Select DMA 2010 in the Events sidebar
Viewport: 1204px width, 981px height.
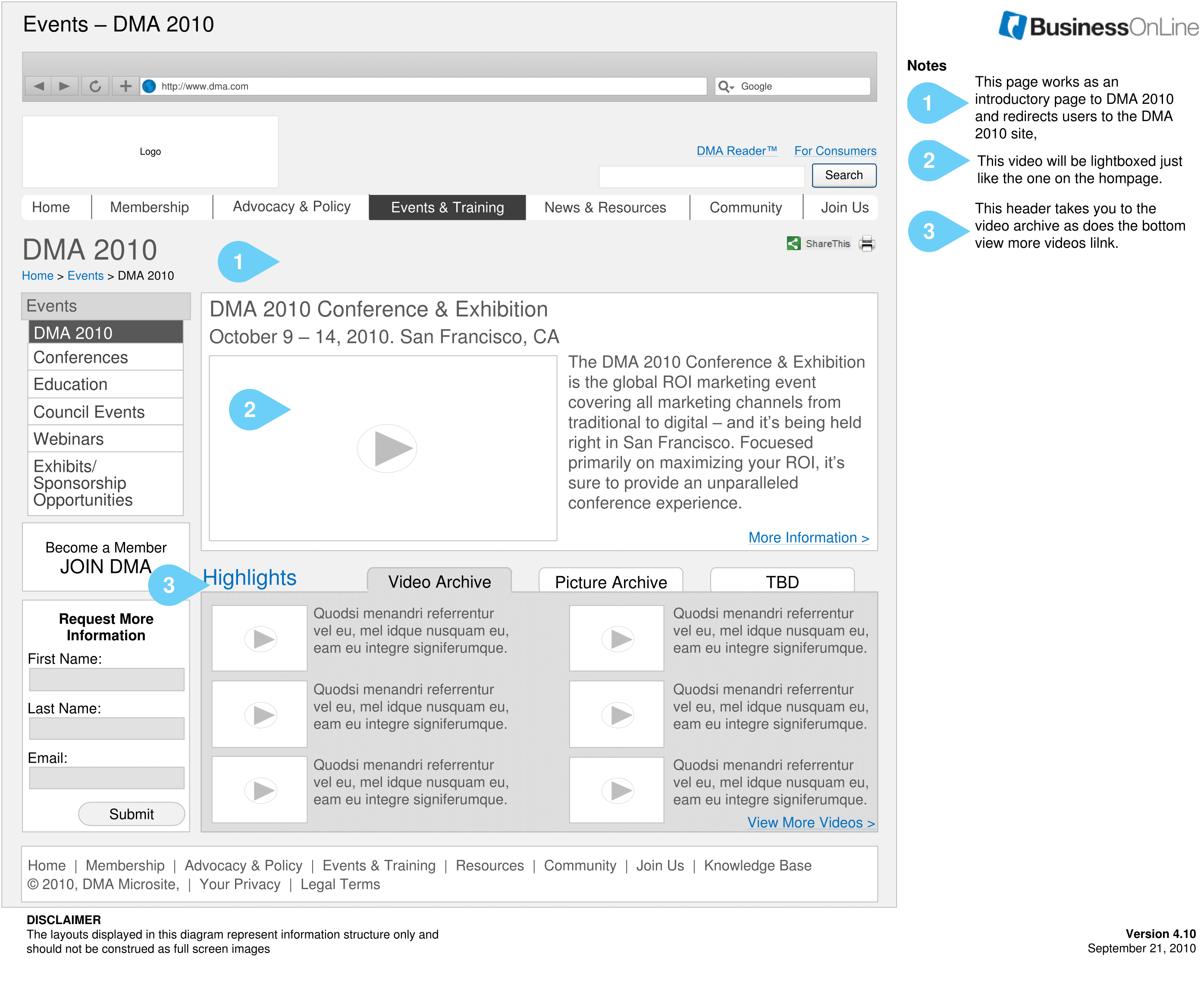[106, 332]
